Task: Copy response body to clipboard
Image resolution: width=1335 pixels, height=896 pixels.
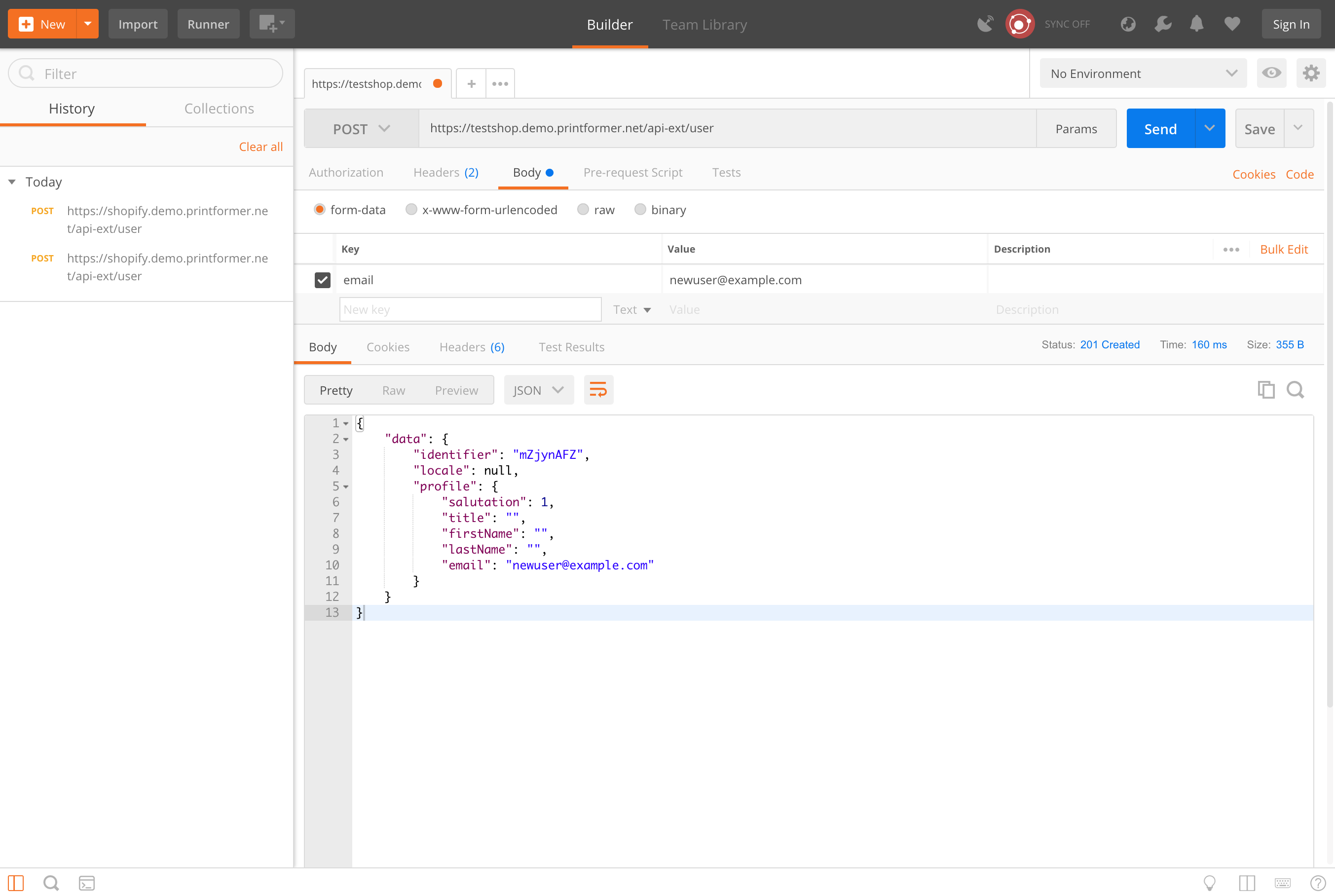Action: [1266, 390]
